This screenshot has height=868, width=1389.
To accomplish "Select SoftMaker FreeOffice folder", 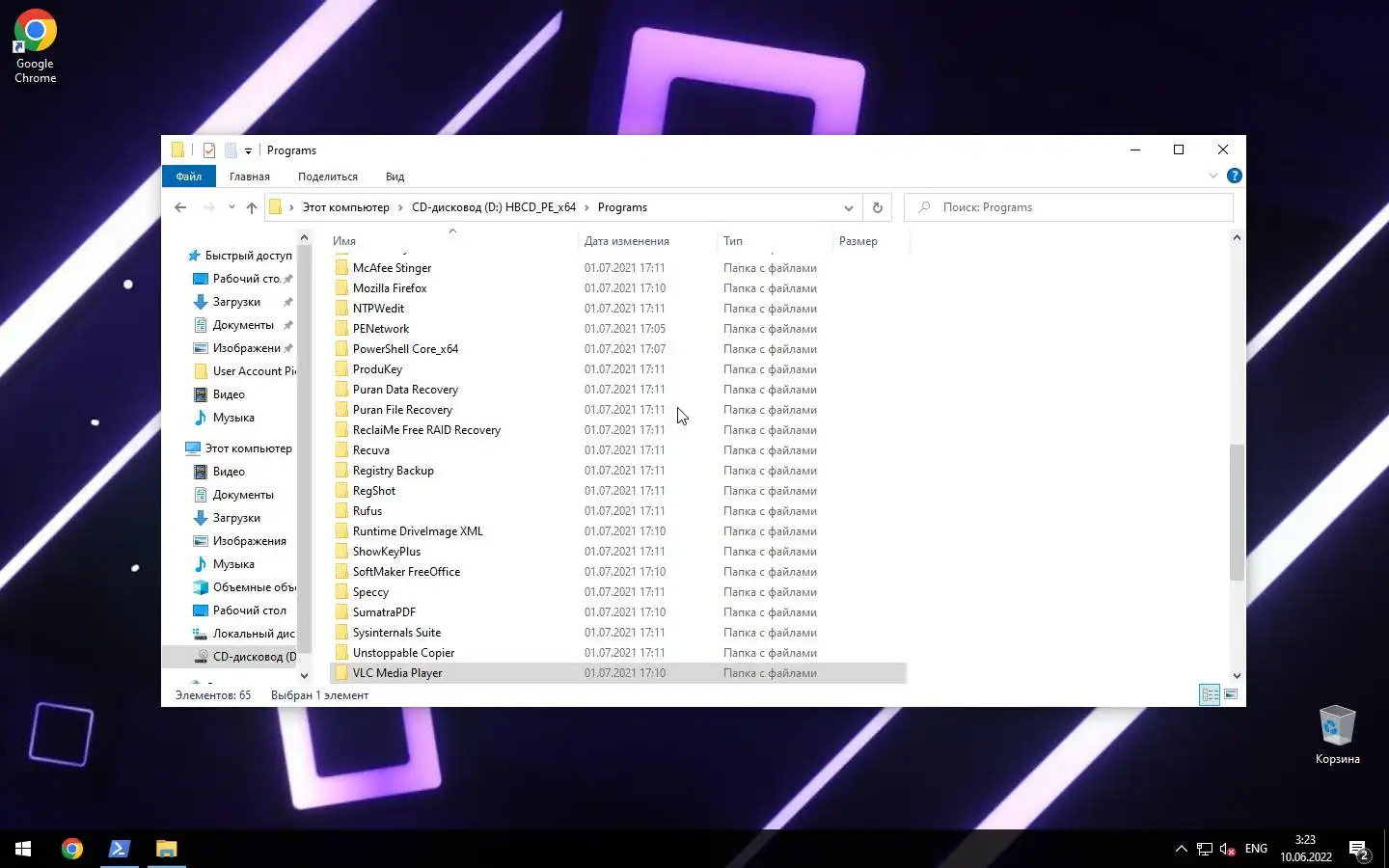I will pyautogui.click(x=406, y=572).
